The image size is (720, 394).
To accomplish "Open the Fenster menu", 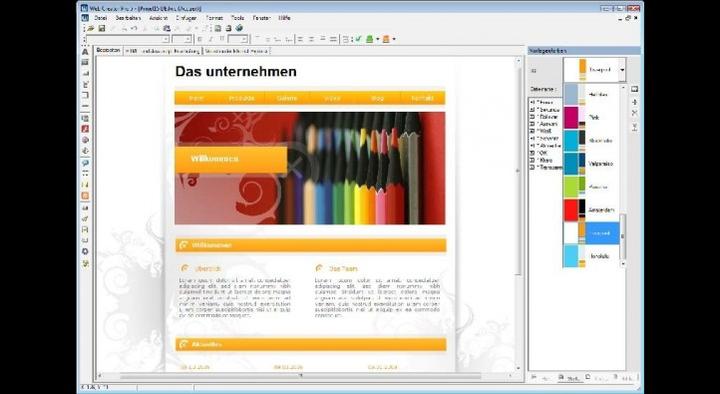I will 262,18.
